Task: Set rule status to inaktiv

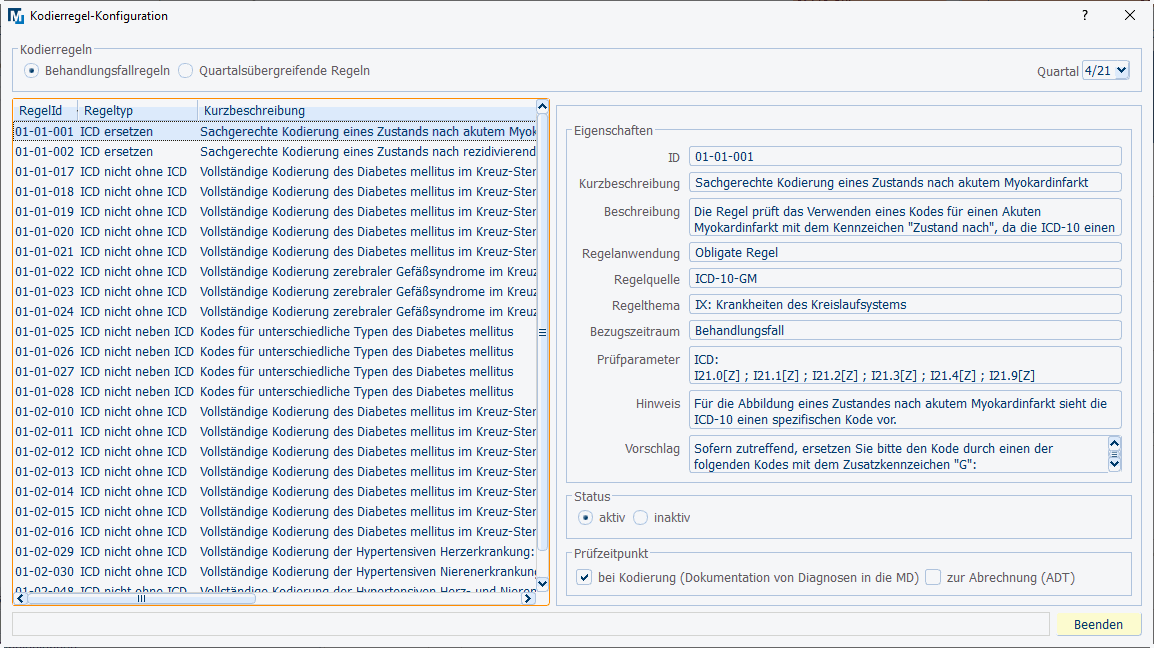Action: click(641, 518)
